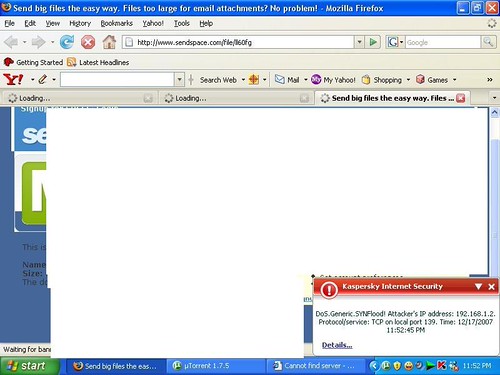The image size is (500, 375).
Task: Switch to the second Loading tab
Action: click(236, 98)
